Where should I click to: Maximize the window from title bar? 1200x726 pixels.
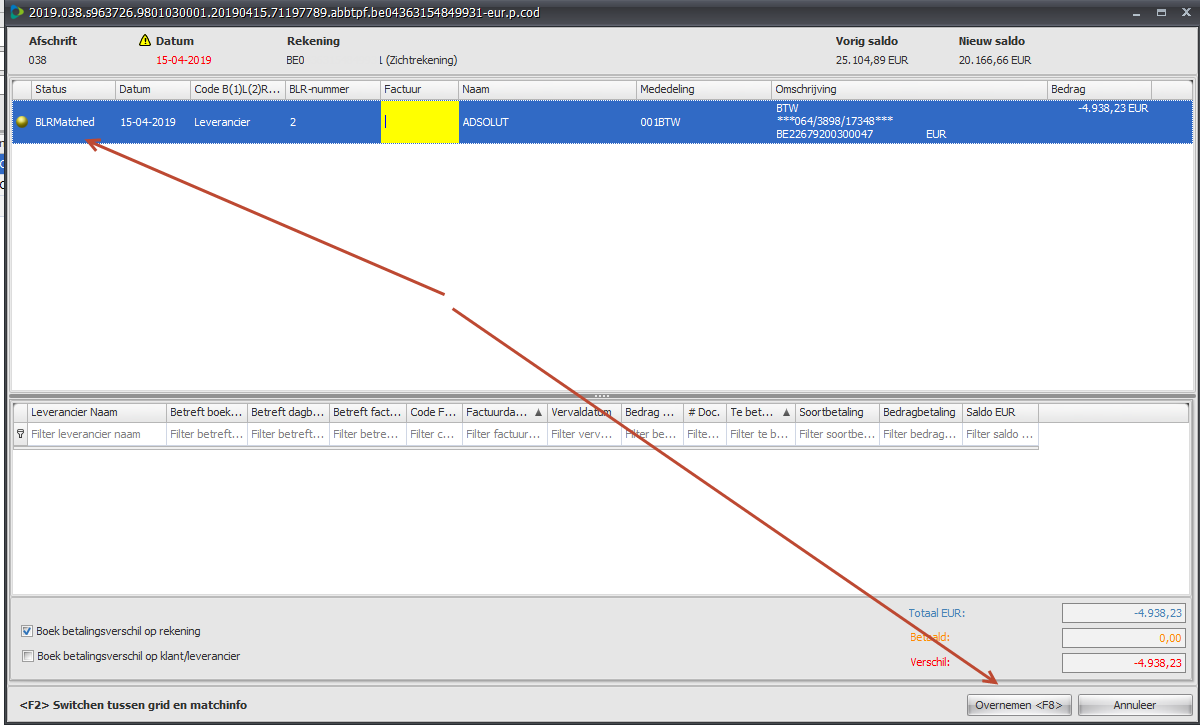tap(1160, 12)
